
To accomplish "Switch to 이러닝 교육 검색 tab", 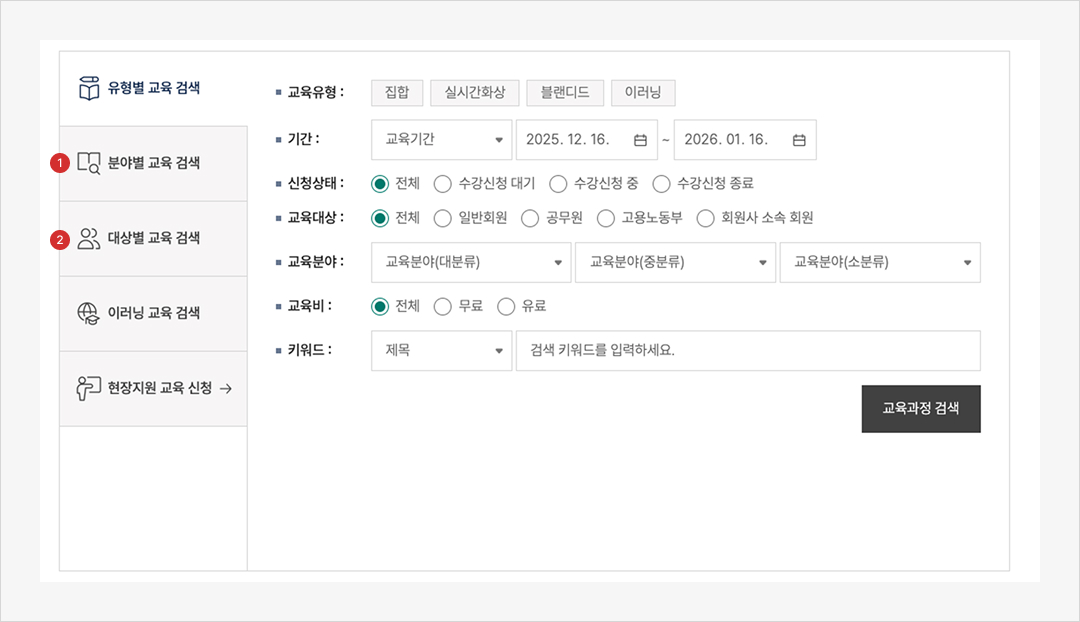I will (153, 313).
